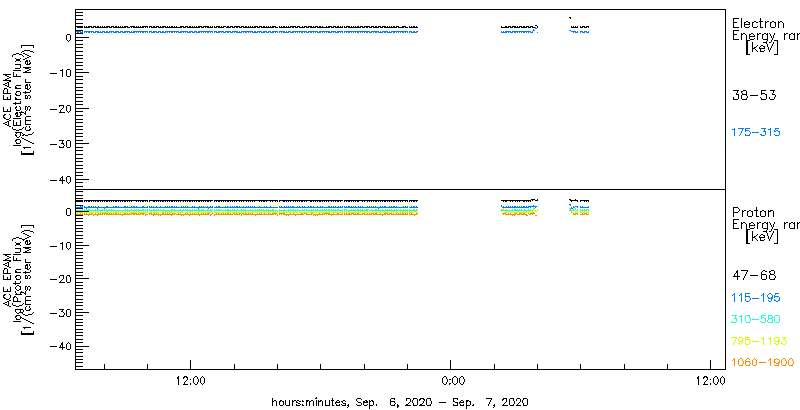Click the last 12:00 label on Sep. 7
Screen dimensions: 800x410
711,380
